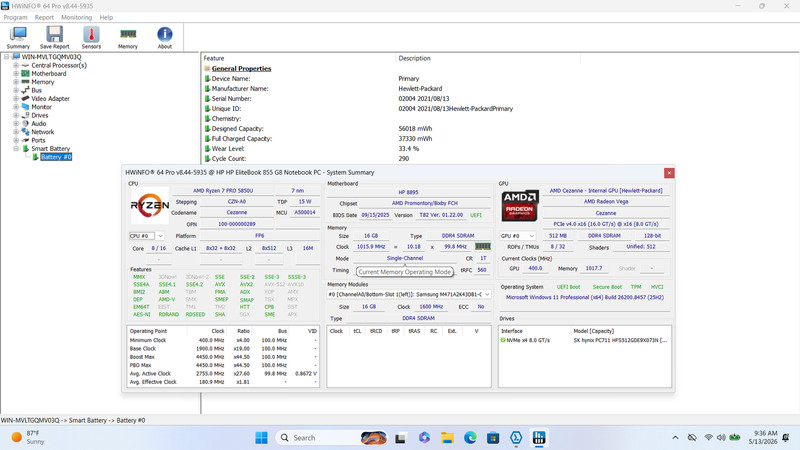800x450 pixels.
Task: Expand the Memory tree node
Action: click(x=16, y=82)
